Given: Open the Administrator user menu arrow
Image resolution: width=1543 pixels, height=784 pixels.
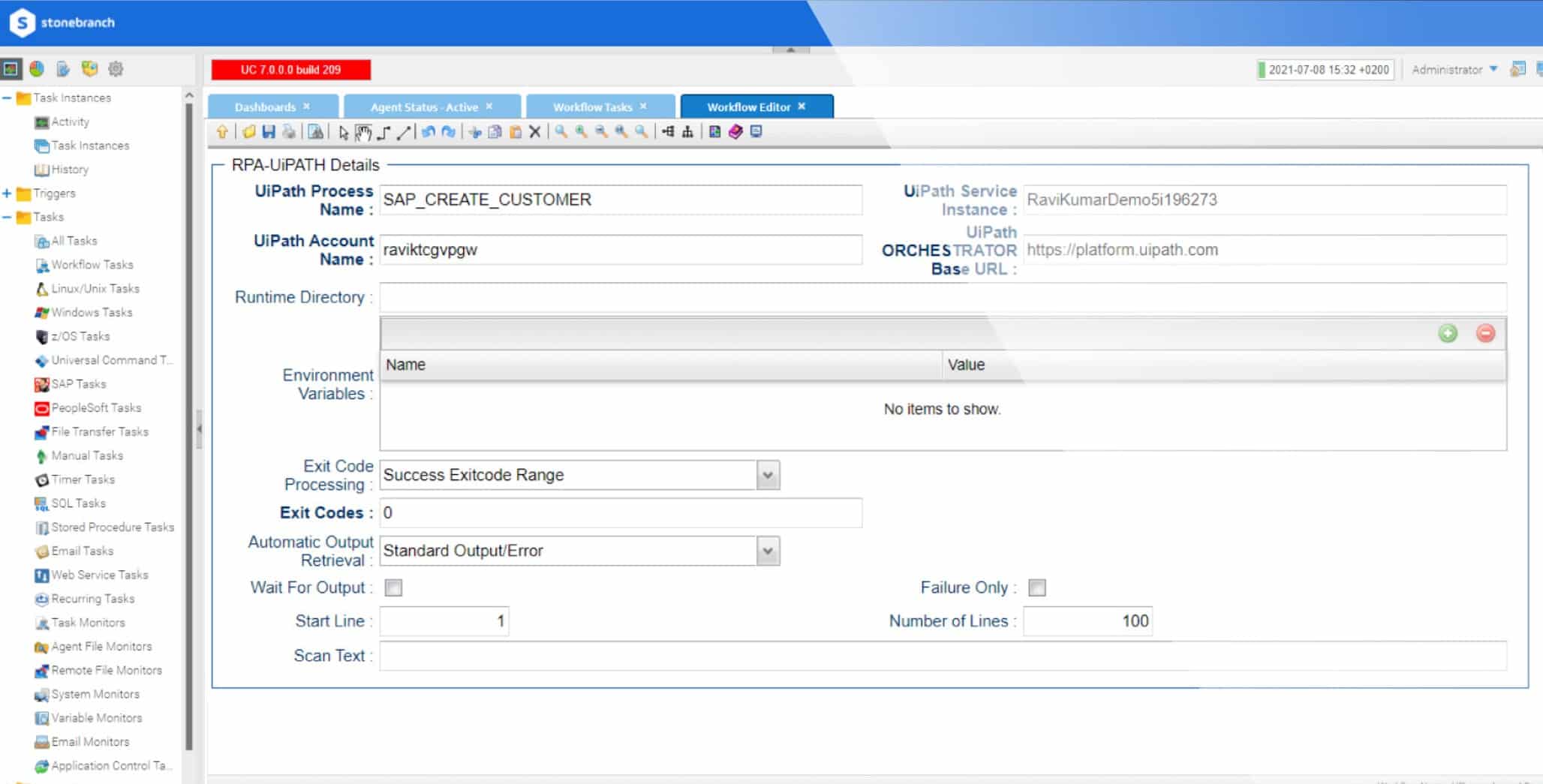Looking at the screenshot, I should click(x=1493, y=69).
